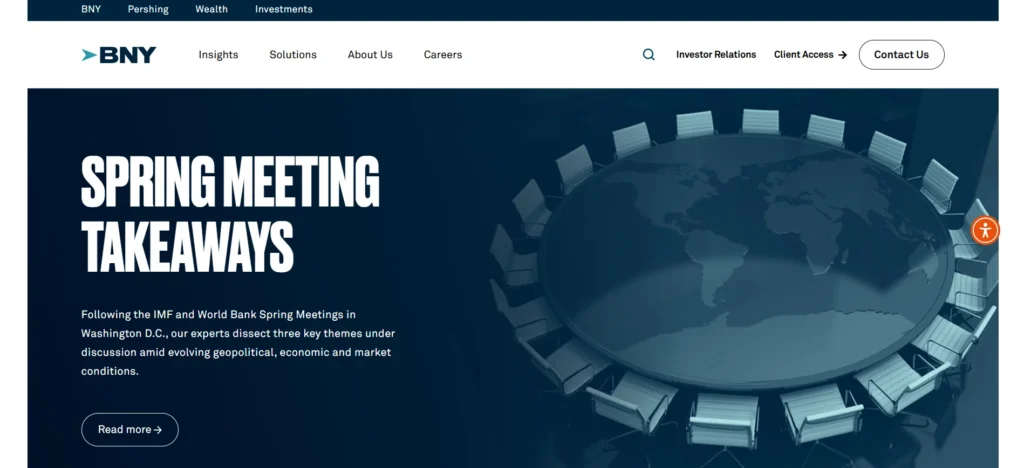Open the Careers menu

(443, 55)
